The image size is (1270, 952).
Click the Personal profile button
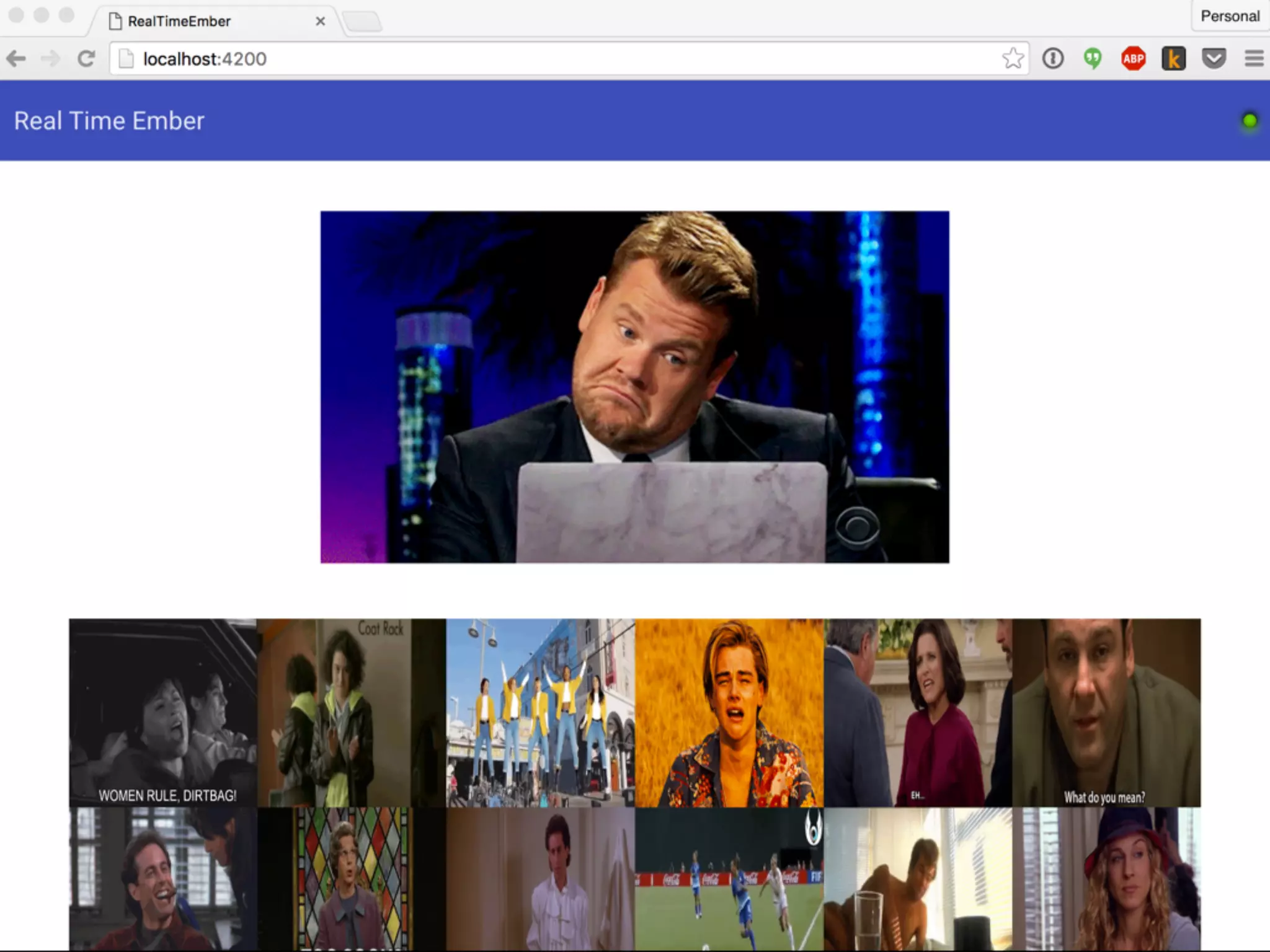tap(1229, 16)
